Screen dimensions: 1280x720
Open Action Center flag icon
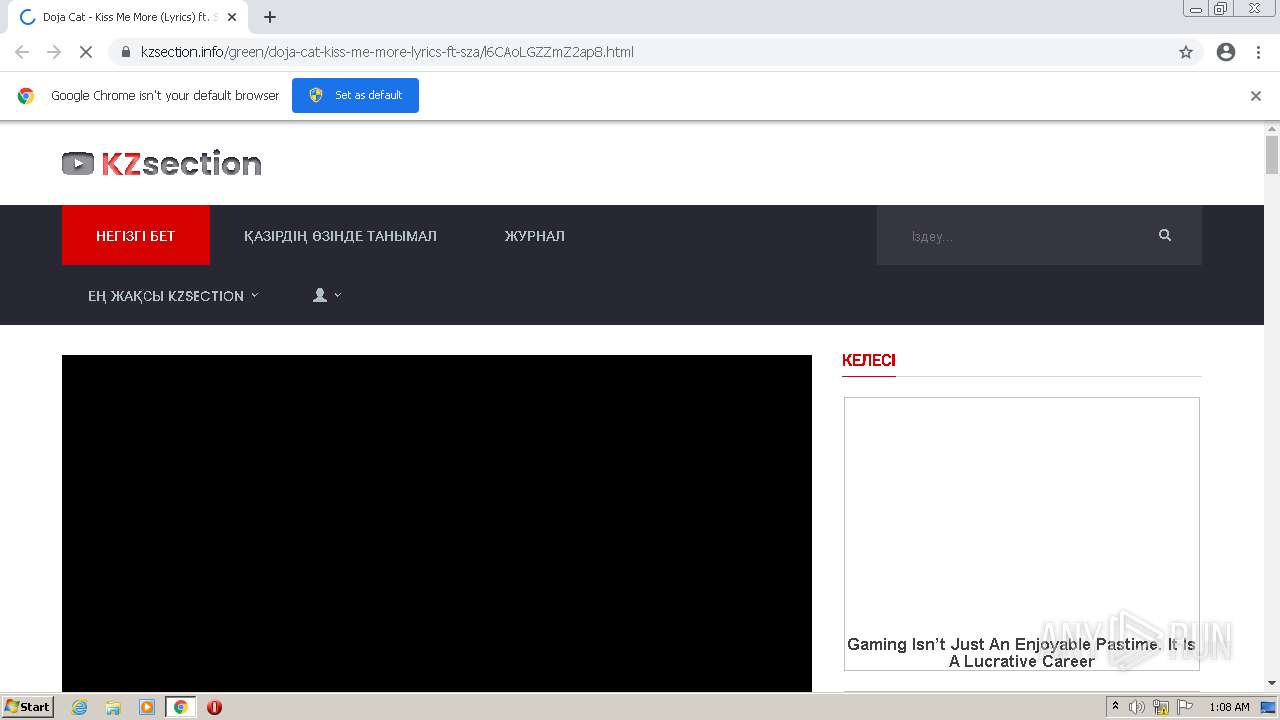pos(1185,707)
